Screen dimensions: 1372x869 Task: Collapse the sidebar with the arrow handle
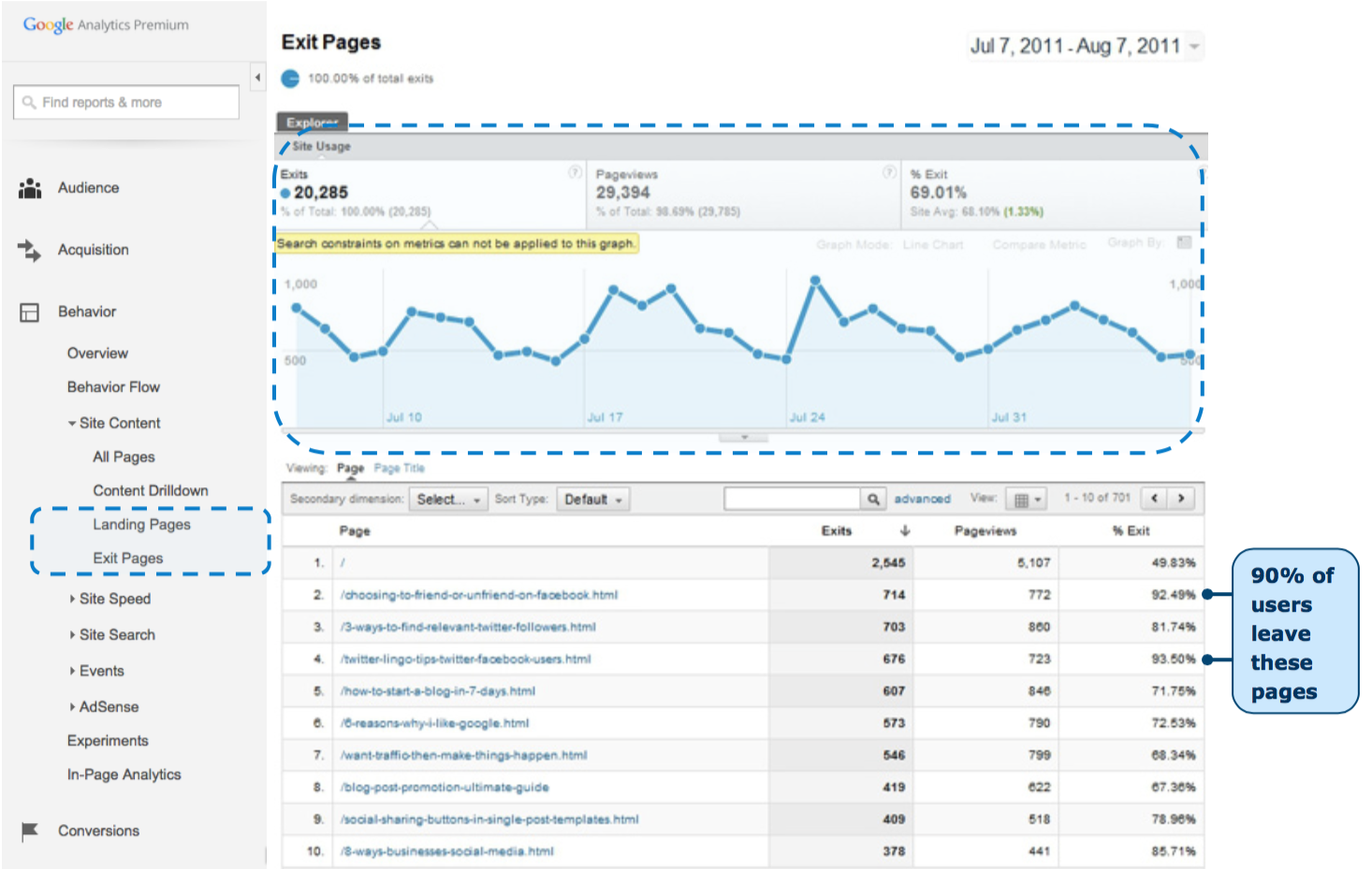coord(257,78)
